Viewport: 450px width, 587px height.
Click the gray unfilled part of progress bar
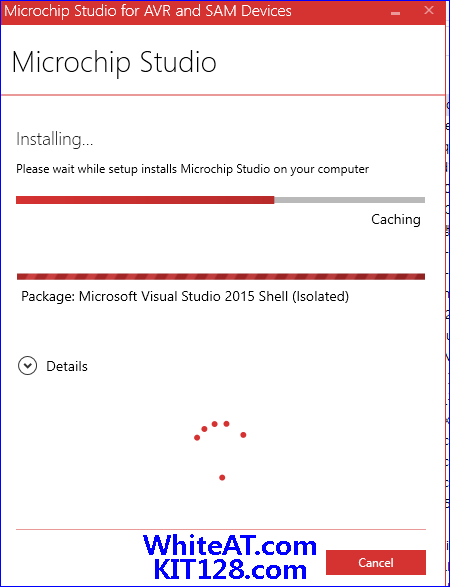pos(349,200)
